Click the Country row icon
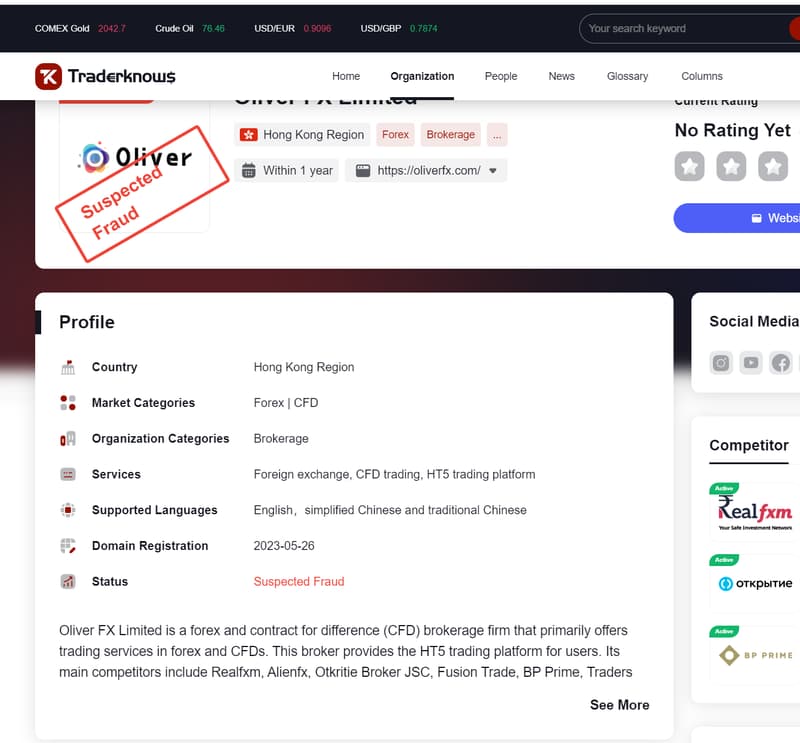This screenshot has height=743, width=800. 68,367
